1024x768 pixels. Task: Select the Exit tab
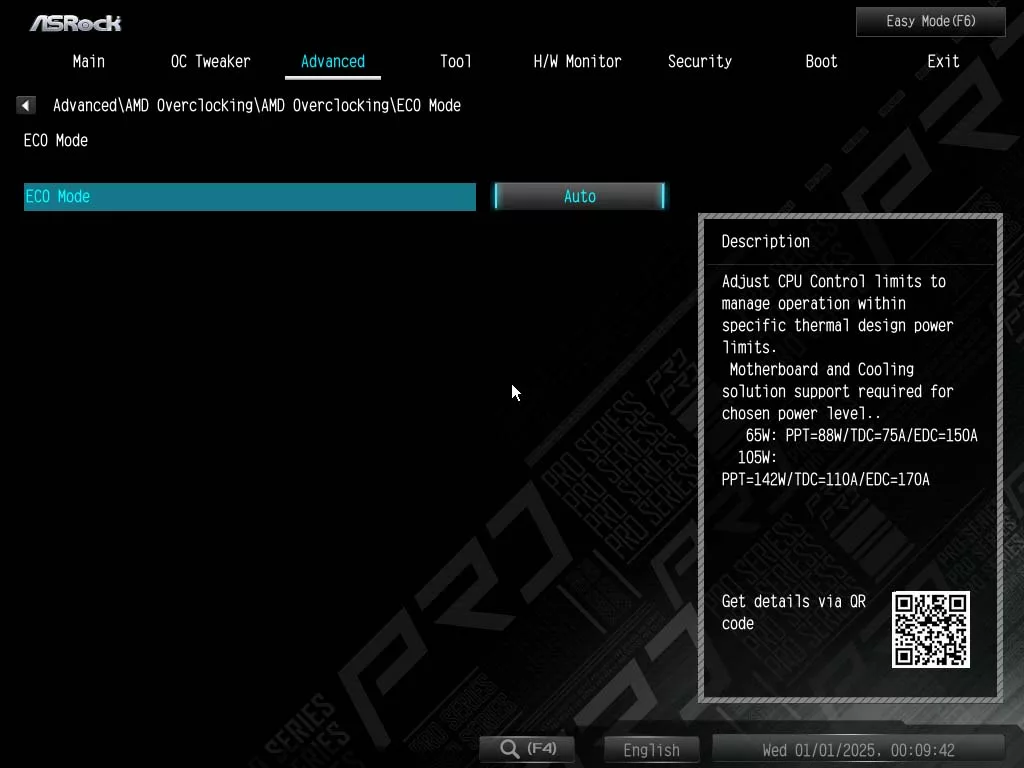click(943, 61)
